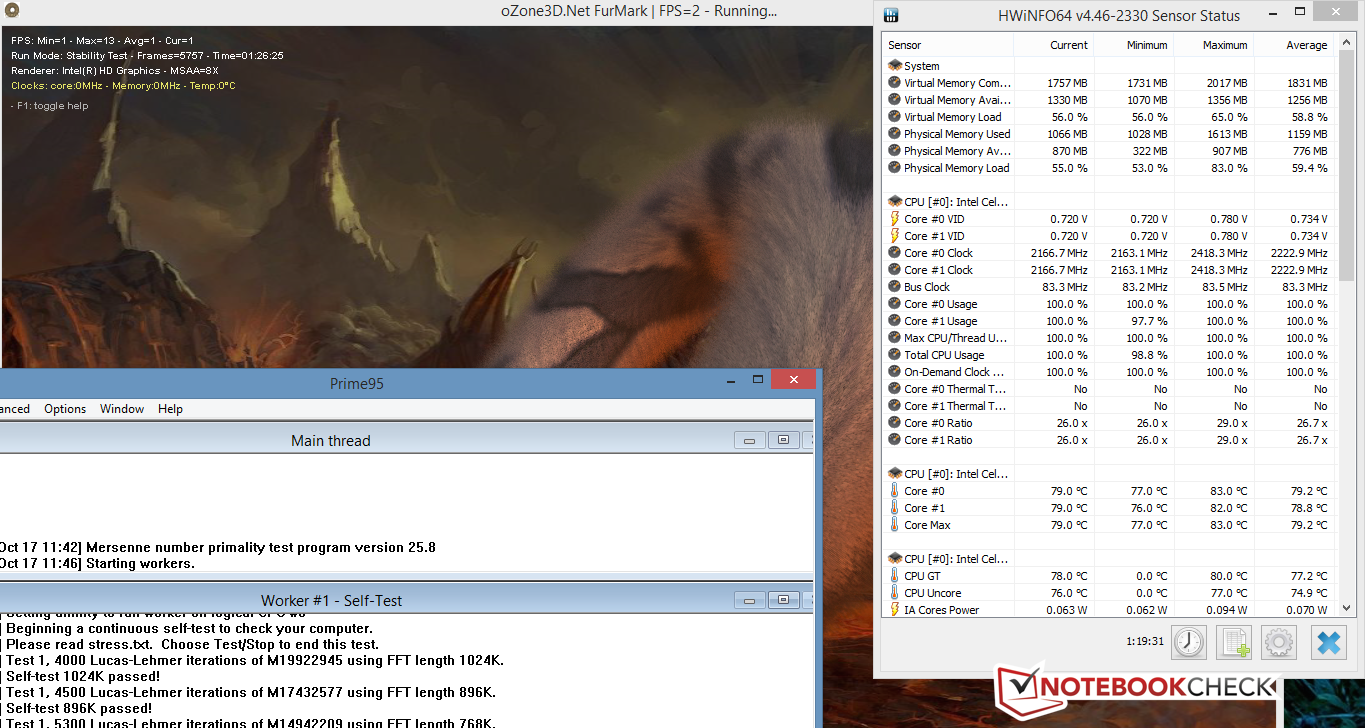1365x728 pixels.
Task: Click the 97.7 % minimum for Core #1 Usage
Action: [1147, 321]
